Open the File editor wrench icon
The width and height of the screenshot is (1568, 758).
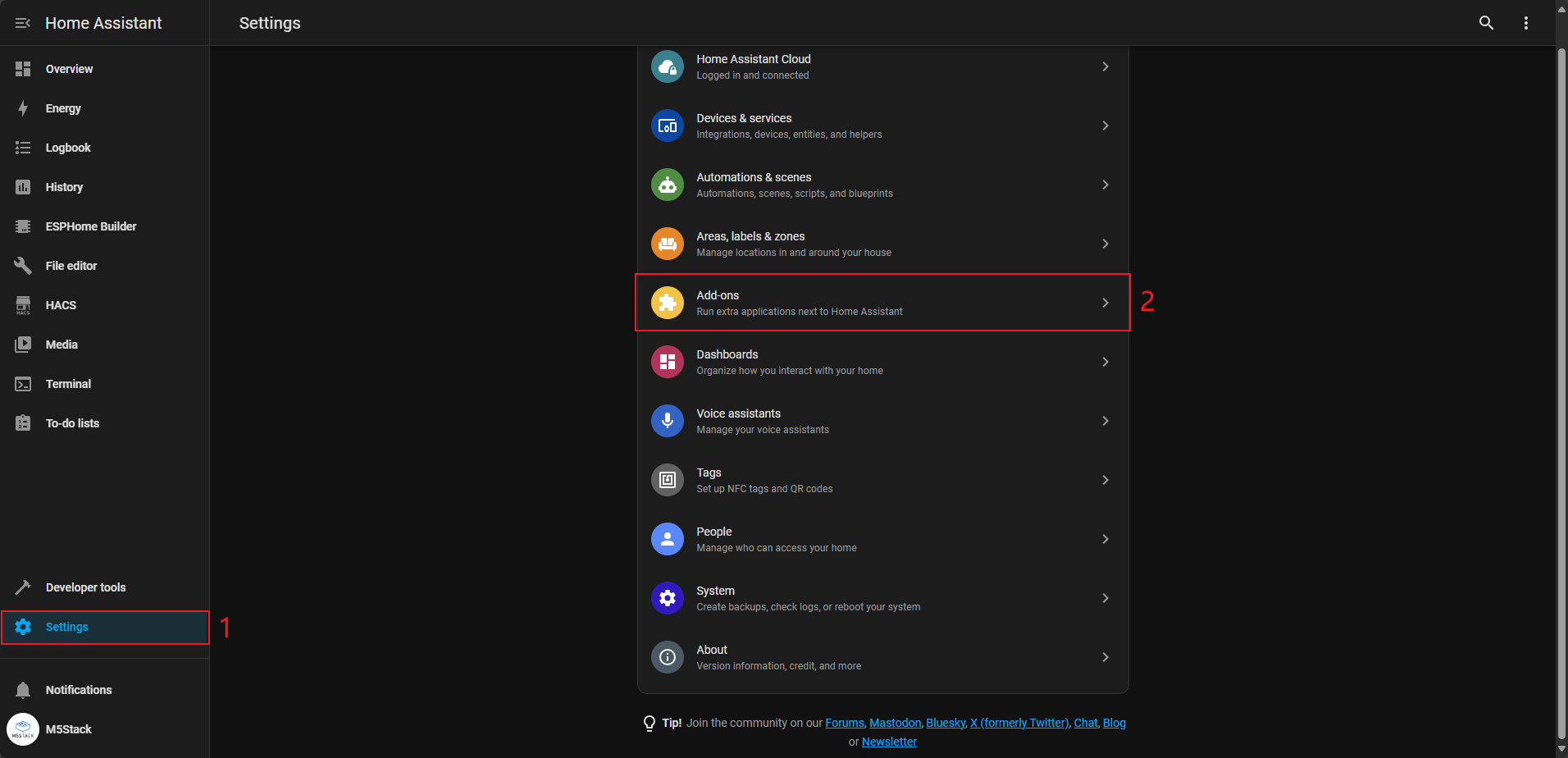(23, 266)
